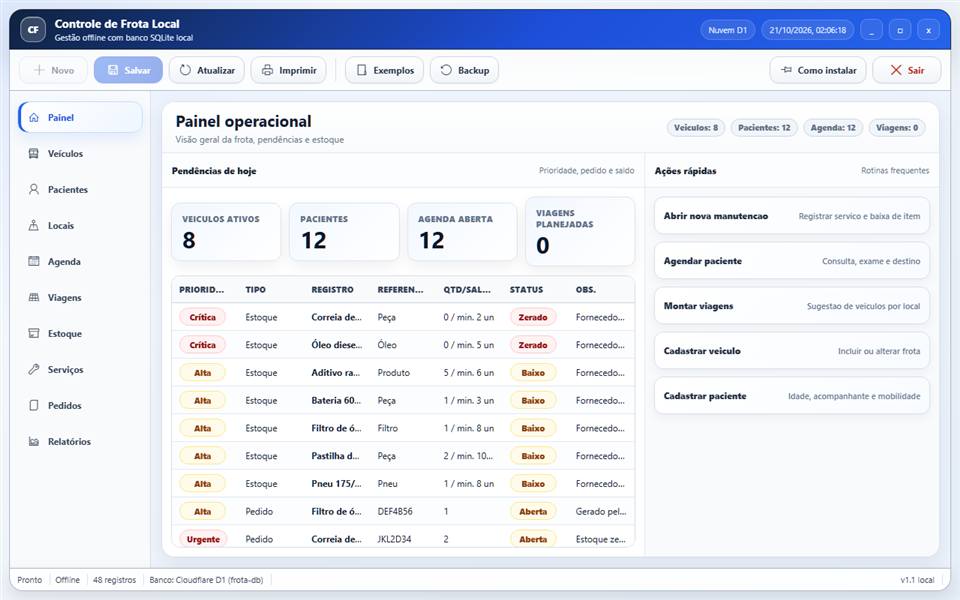The image size is (960, 600).
Task: Click the Offline status bar indicator
Action: click(x=67, y=580)
